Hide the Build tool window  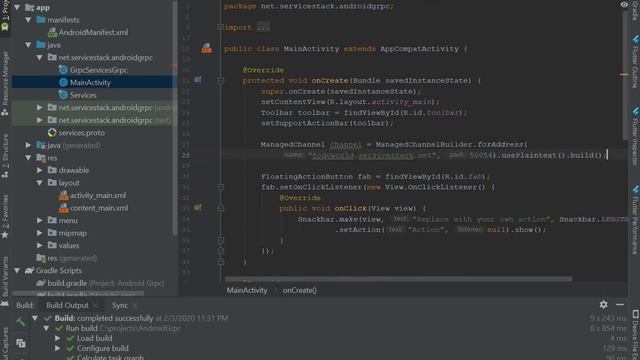(x=620, y=304)
